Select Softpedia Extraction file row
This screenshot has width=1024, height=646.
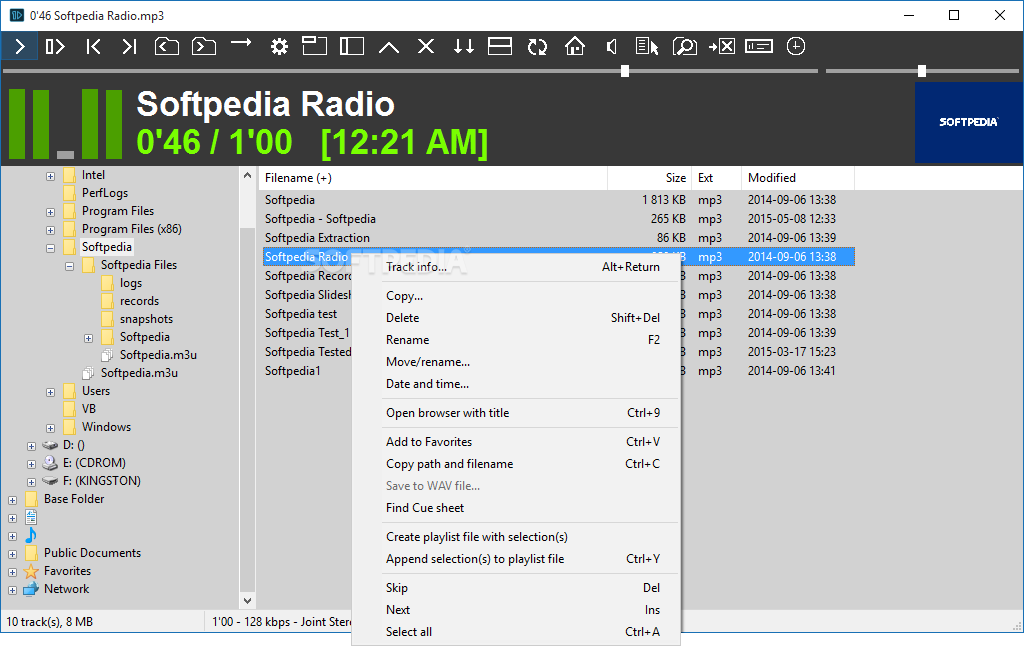click(x=558, y=238)
